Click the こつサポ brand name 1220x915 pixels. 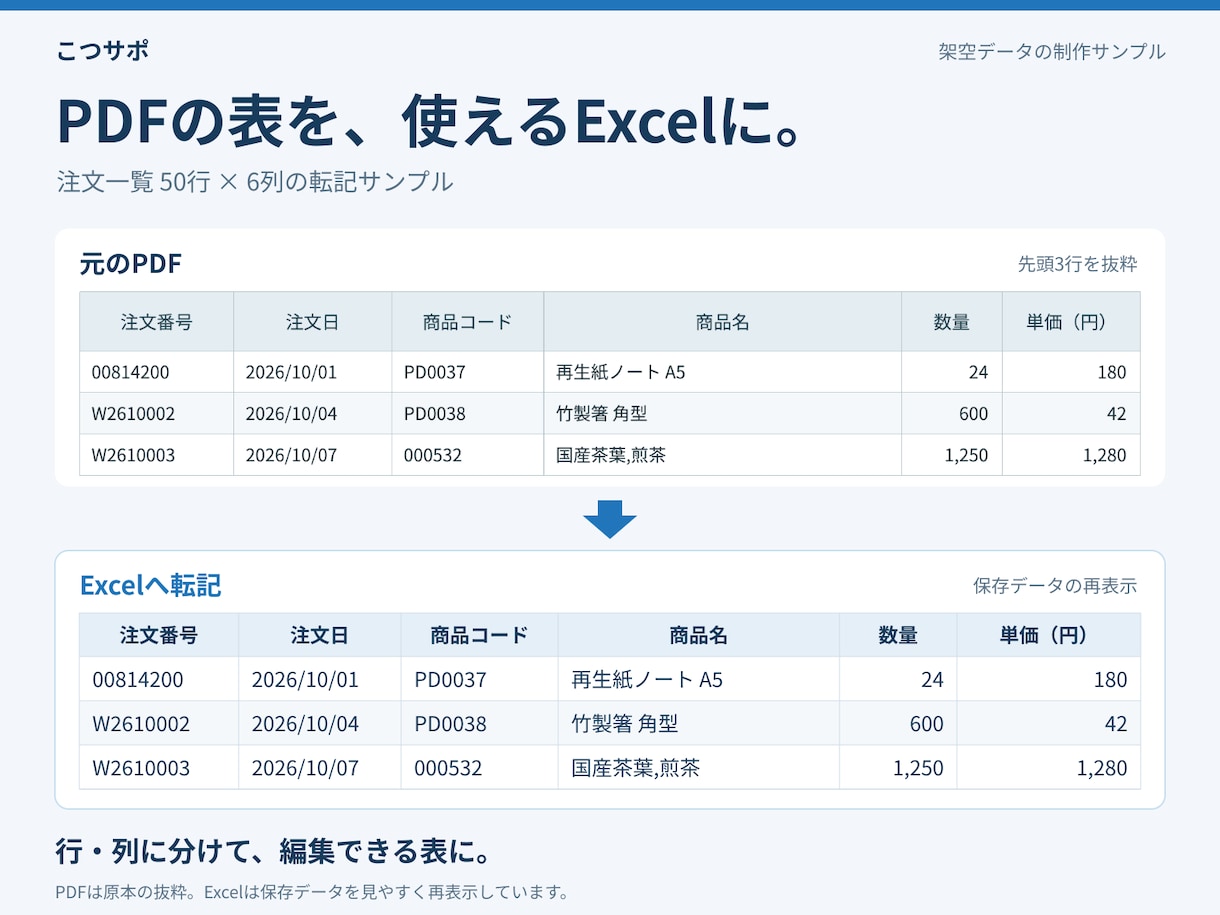(103, 51)
